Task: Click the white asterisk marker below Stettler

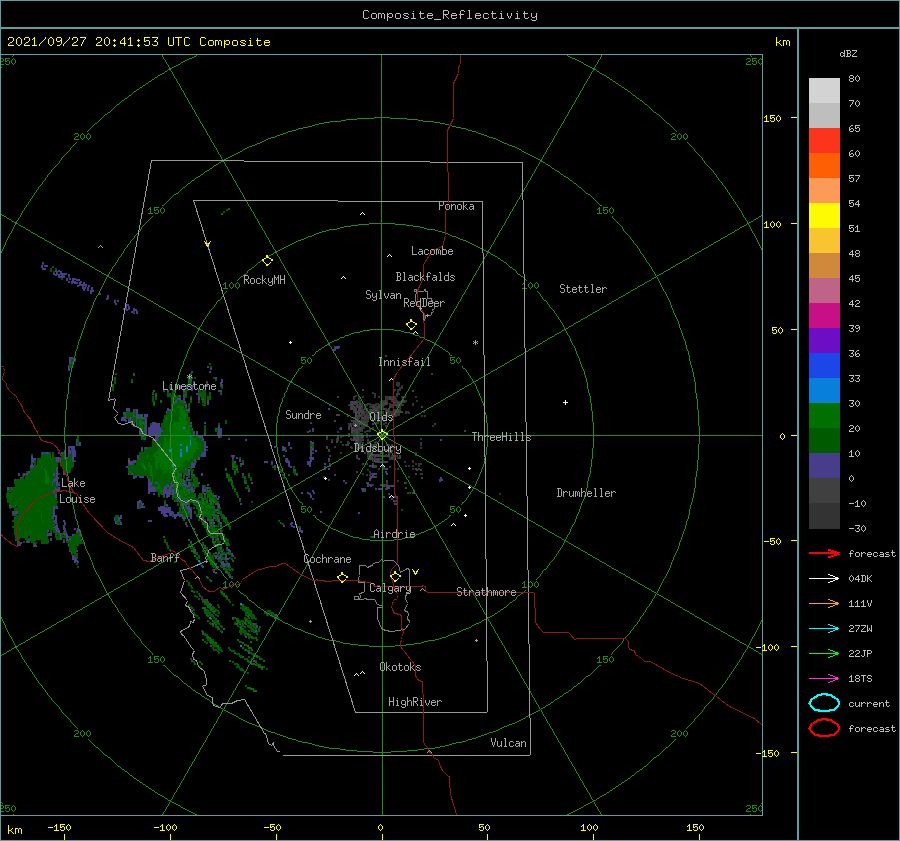Action: coord(475,343)
